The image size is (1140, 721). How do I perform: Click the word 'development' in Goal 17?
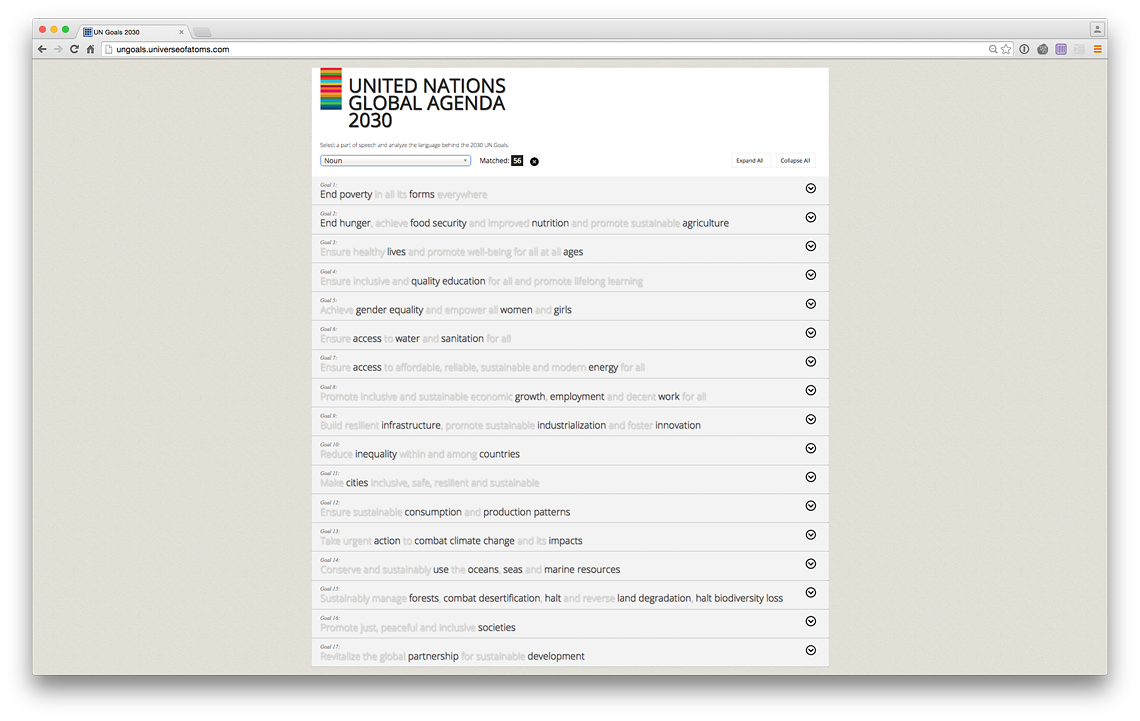click(555, 656)
